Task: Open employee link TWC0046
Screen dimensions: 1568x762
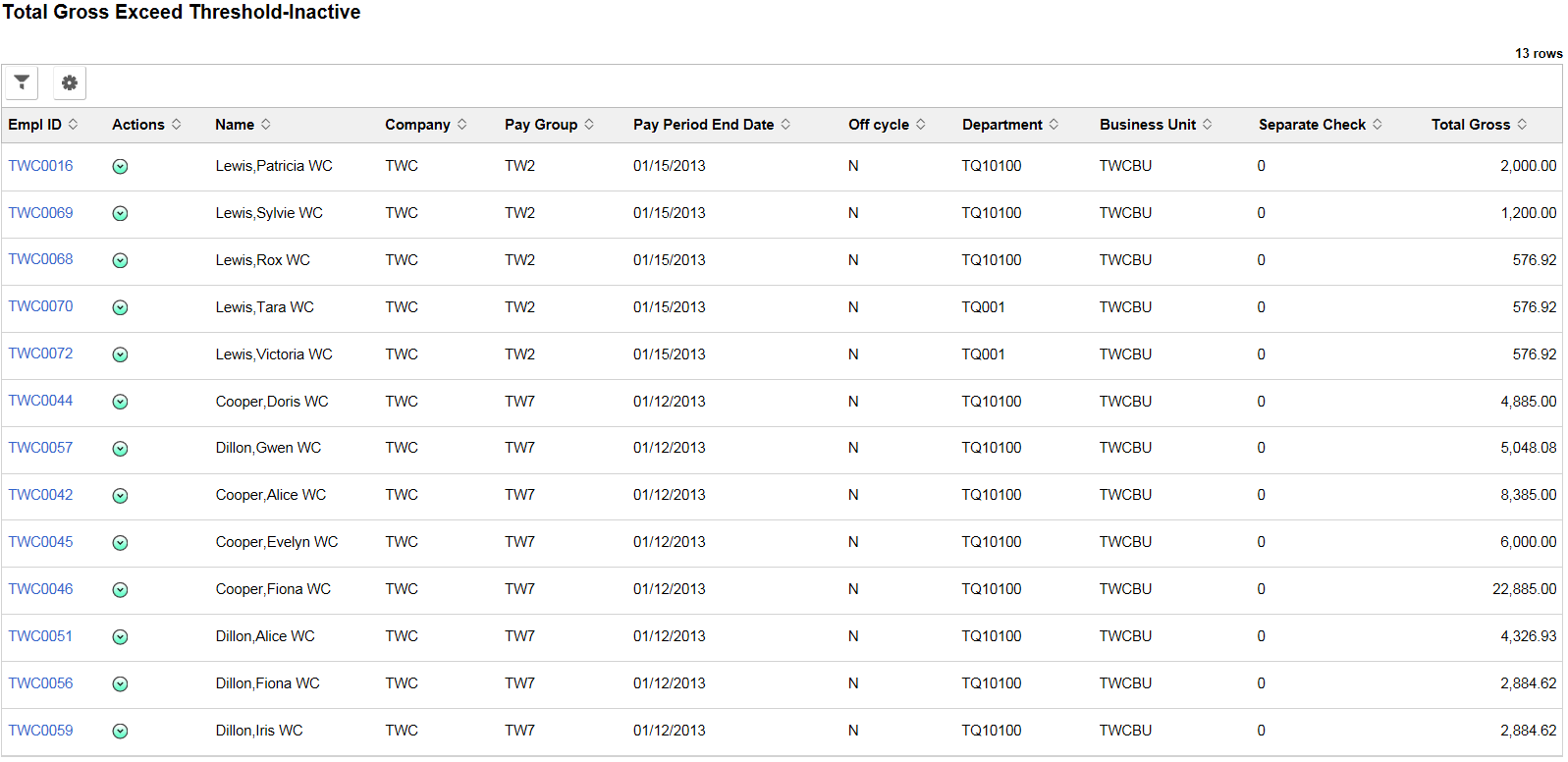Action: tap(40, 589)
